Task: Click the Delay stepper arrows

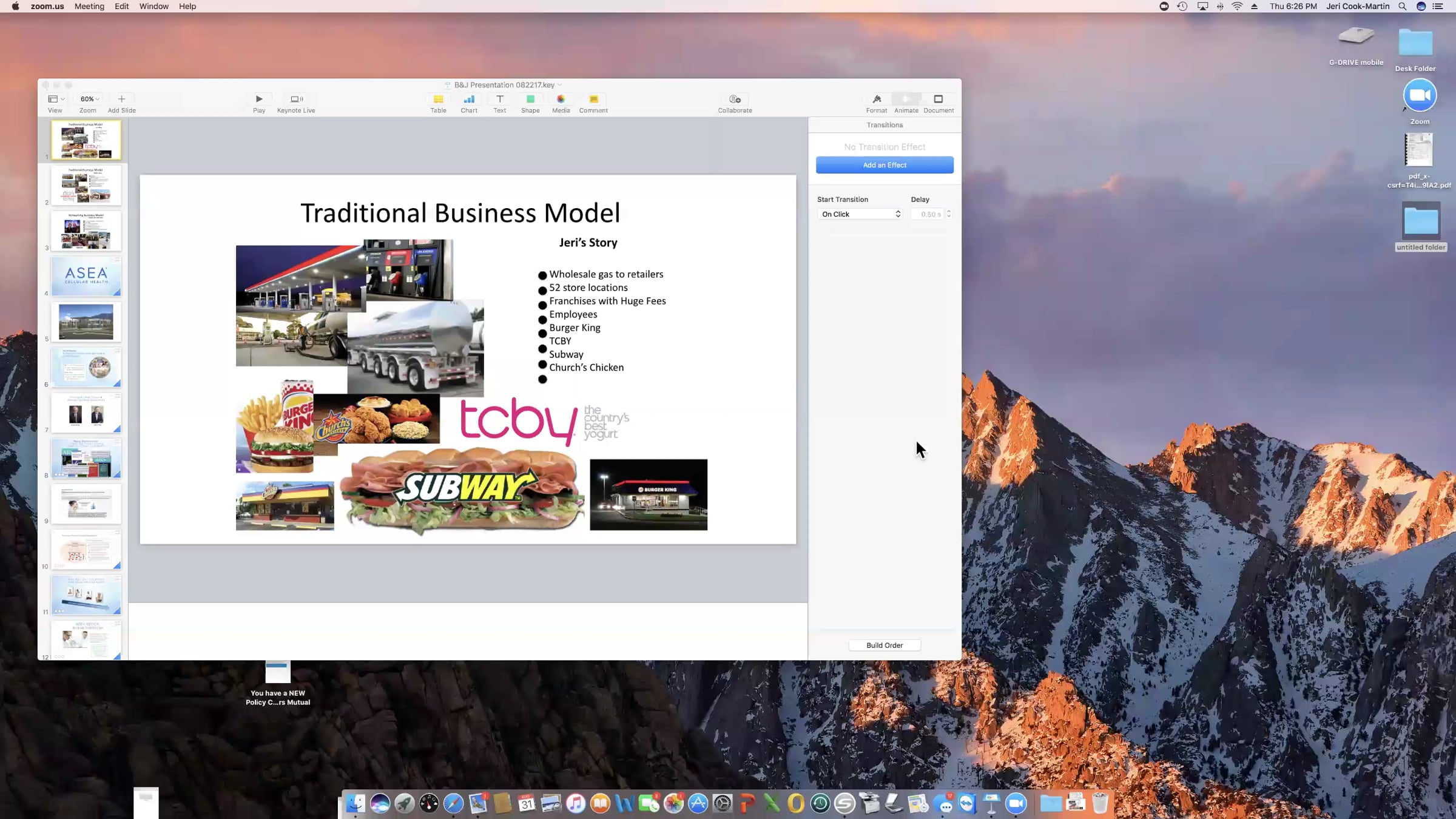Action: pos(949,214)
